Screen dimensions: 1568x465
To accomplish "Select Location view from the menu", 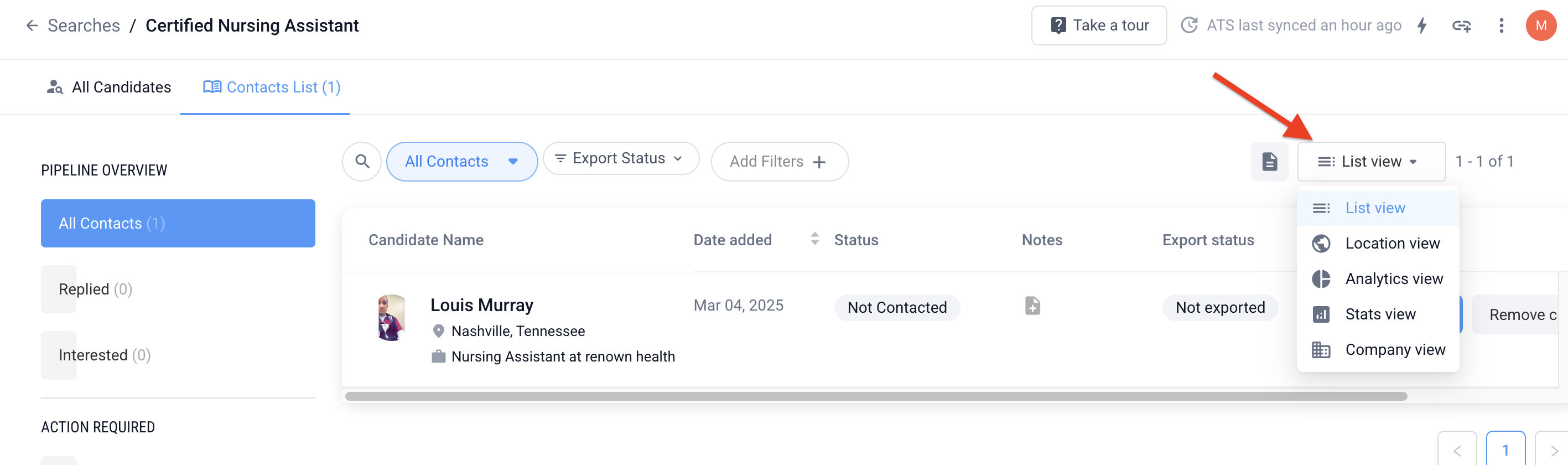I will 1392,244.
